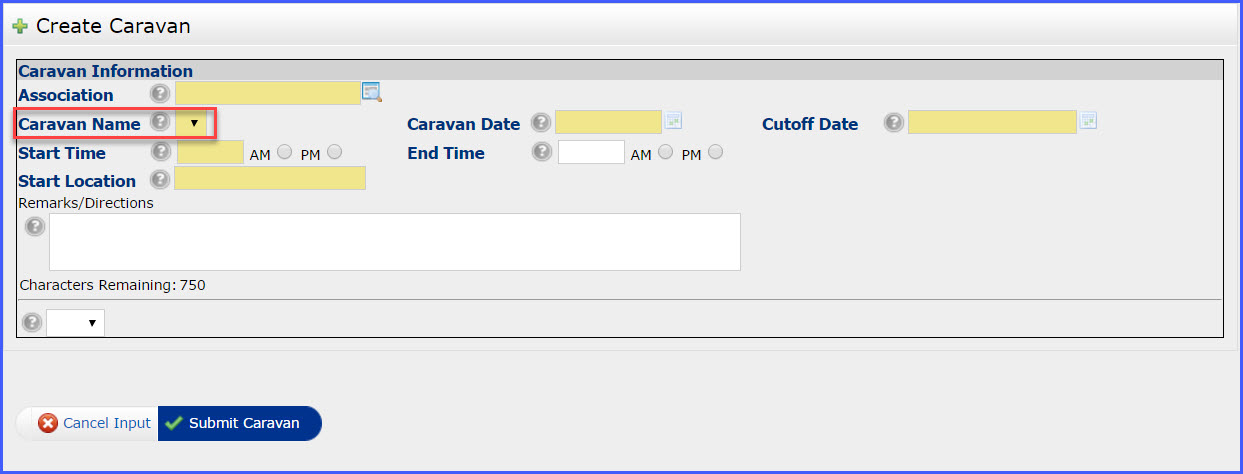Click the help icon beside Start Time

(159, 152)
